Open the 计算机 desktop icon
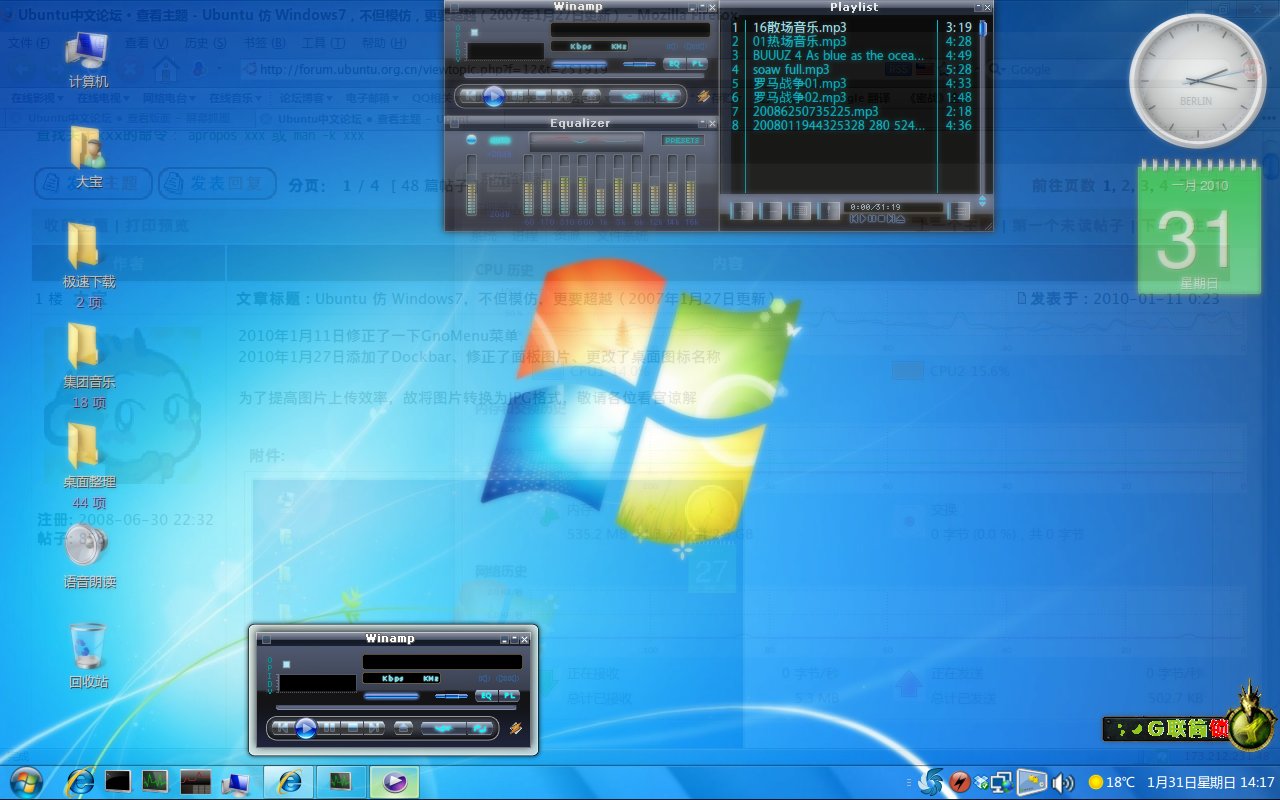Screen dimensions: 1280x800 click(x=88, y=58)
